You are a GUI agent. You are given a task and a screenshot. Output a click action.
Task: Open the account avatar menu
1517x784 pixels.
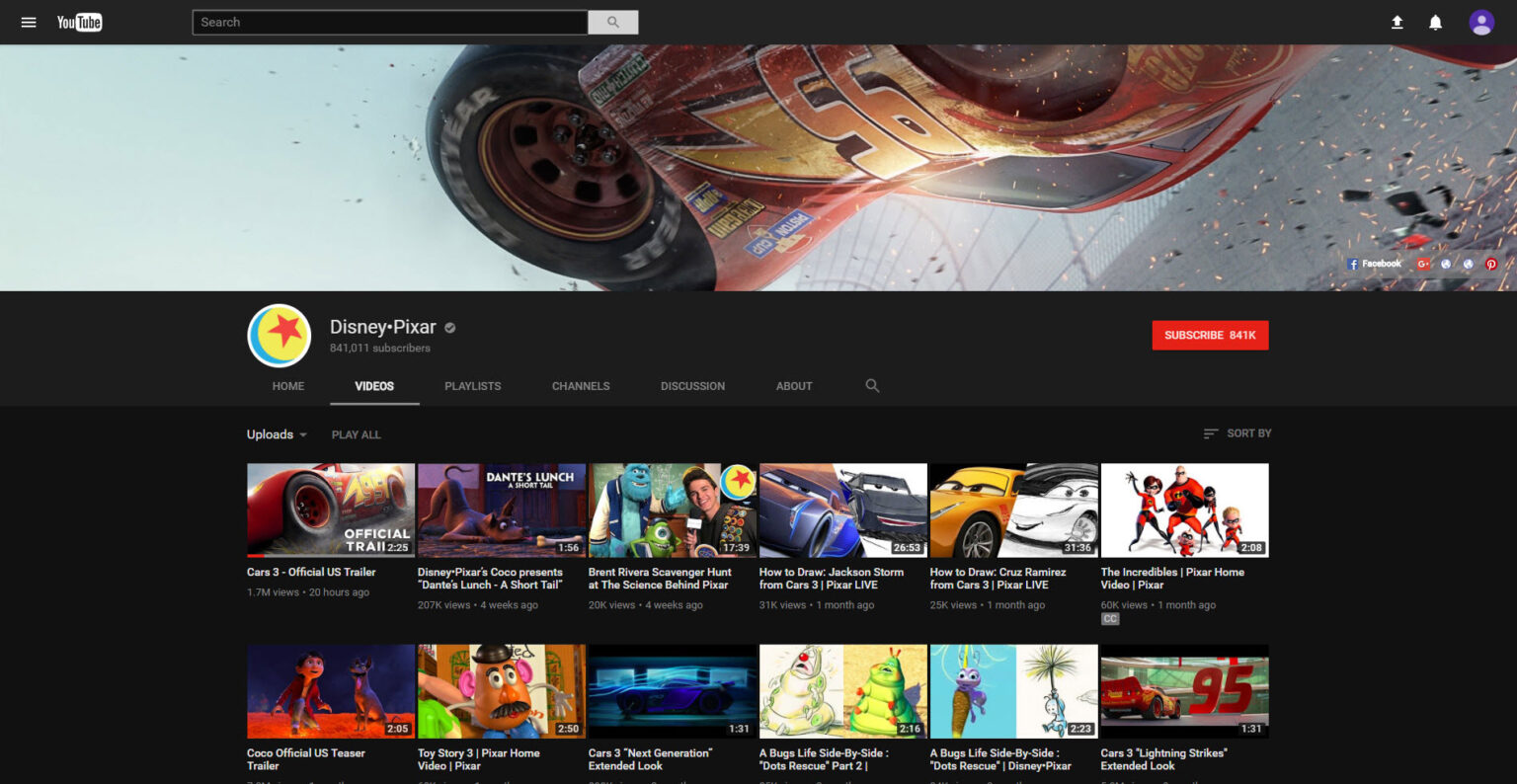pos(1481,22)
